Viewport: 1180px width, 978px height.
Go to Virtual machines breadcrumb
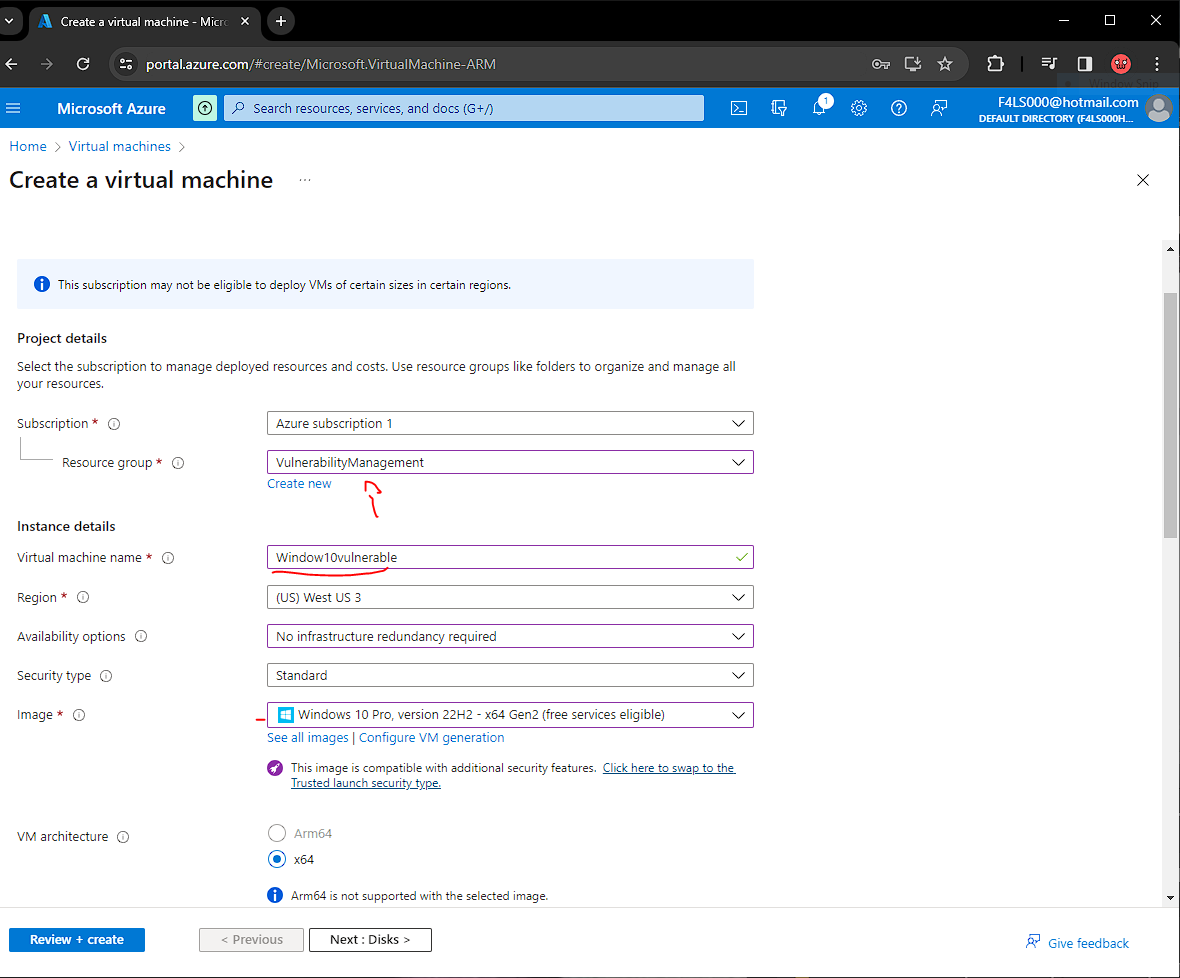tap(120, 146)
